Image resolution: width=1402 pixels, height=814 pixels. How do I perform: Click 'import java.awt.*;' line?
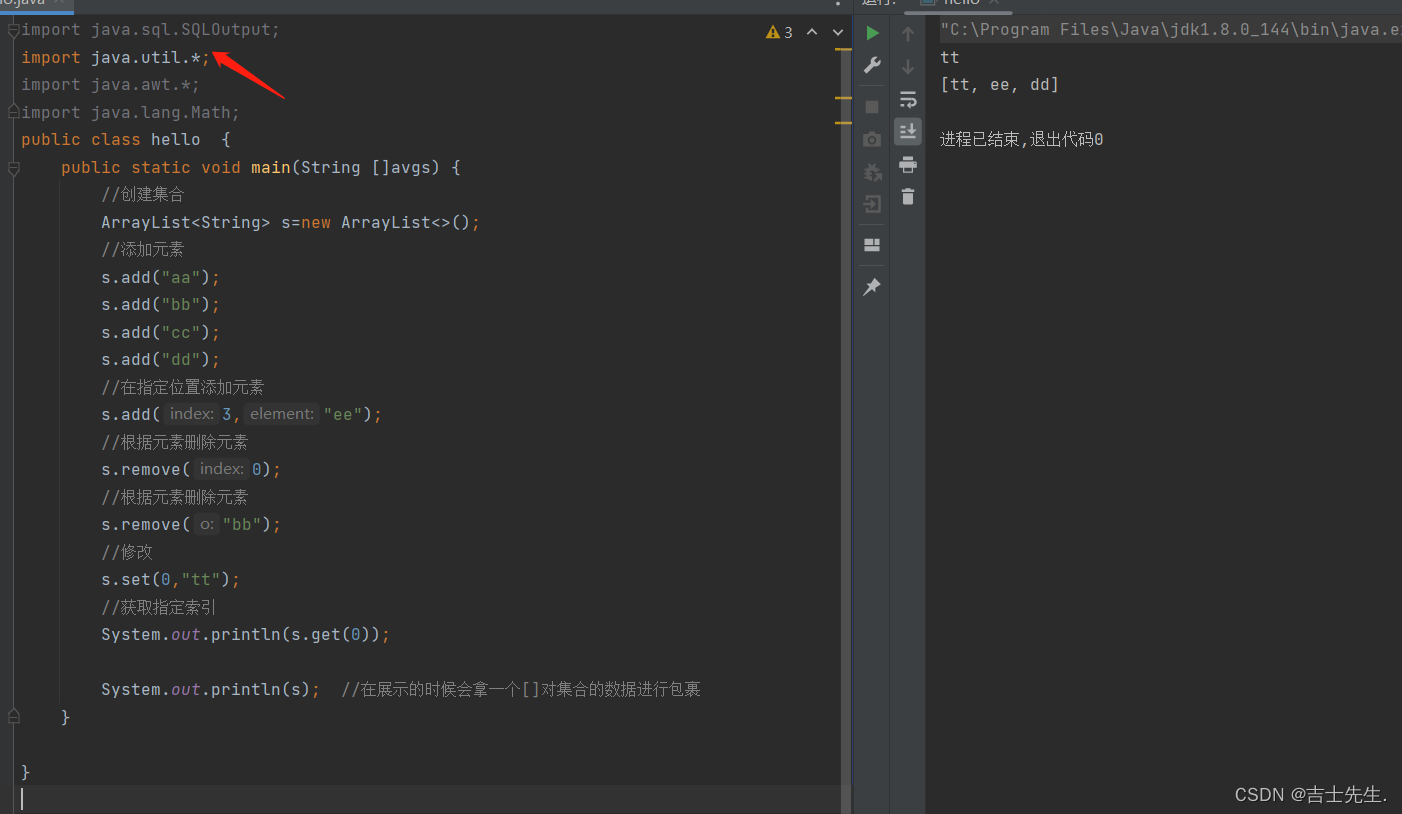coord(111,85)
